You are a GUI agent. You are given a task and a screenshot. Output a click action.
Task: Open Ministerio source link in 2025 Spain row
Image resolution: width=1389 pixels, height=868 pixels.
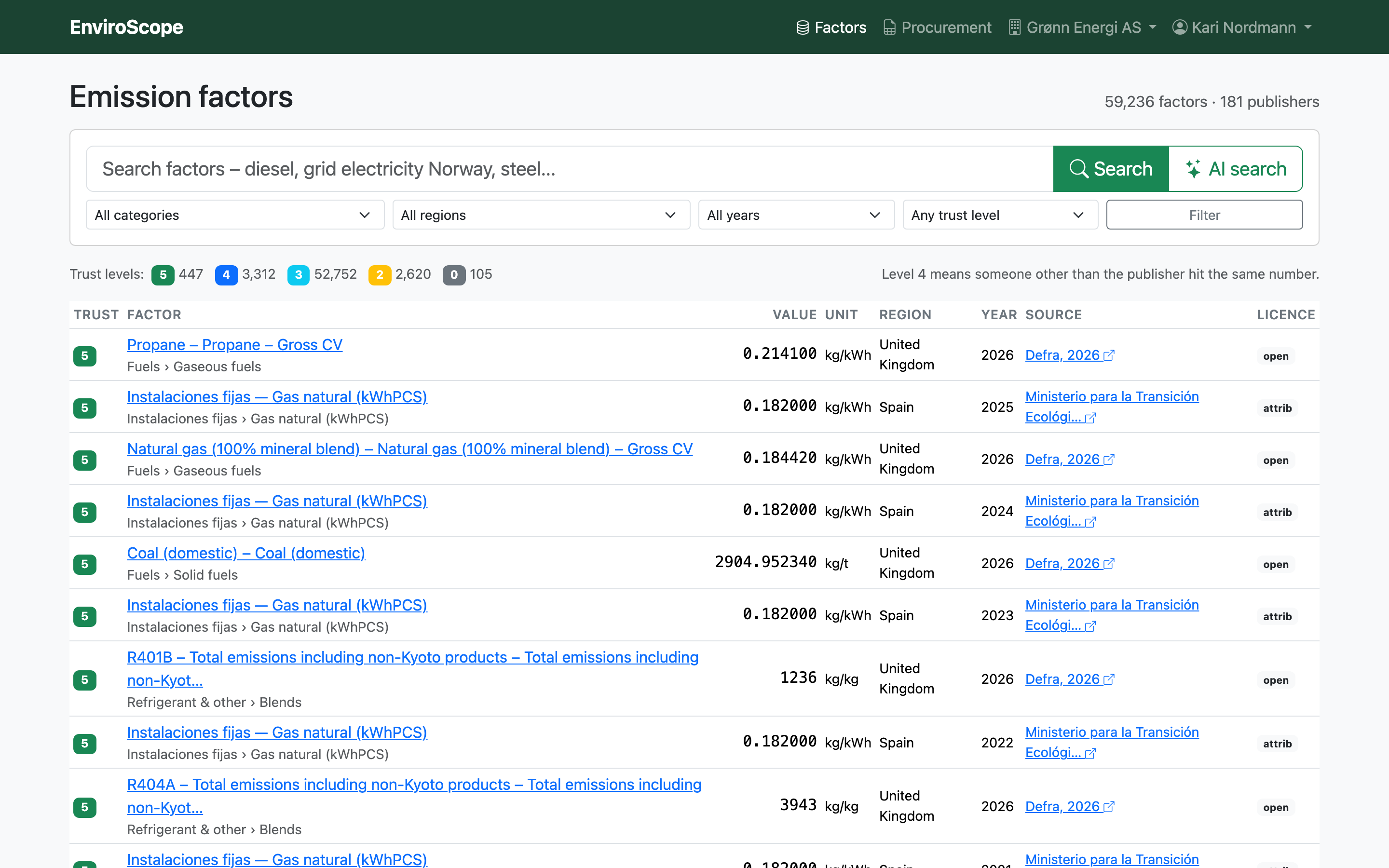(1112, 407)
